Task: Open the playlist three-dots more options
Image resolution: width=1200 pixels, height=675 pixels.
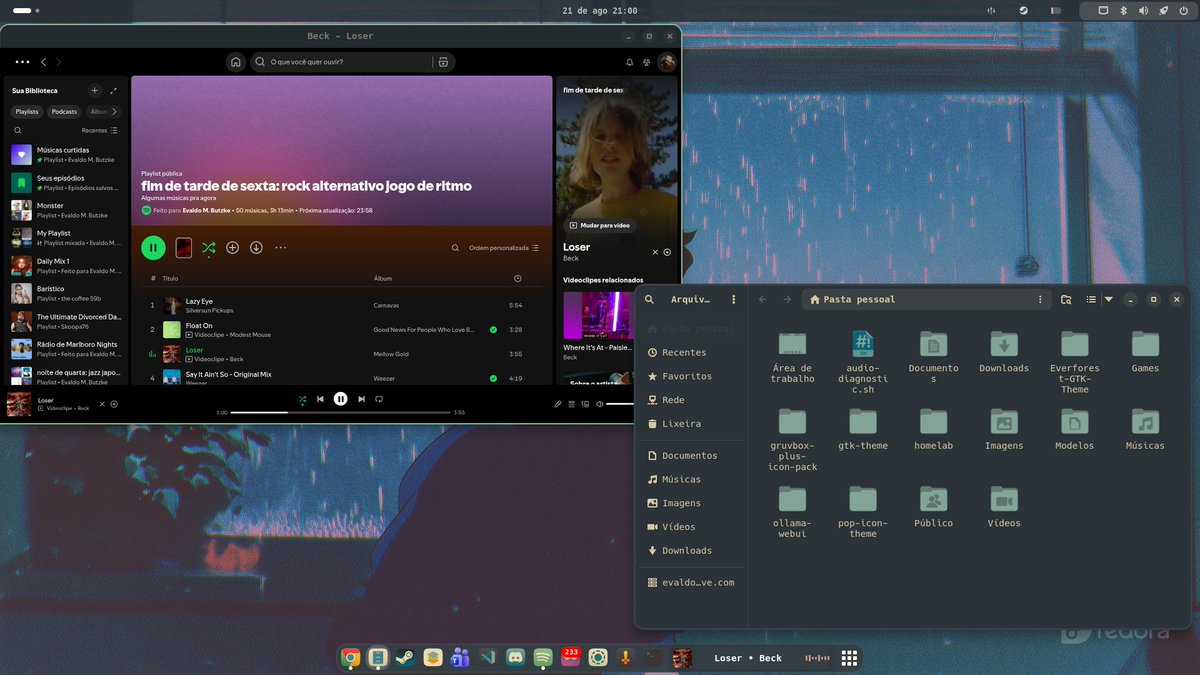Action: click(280, 247)
